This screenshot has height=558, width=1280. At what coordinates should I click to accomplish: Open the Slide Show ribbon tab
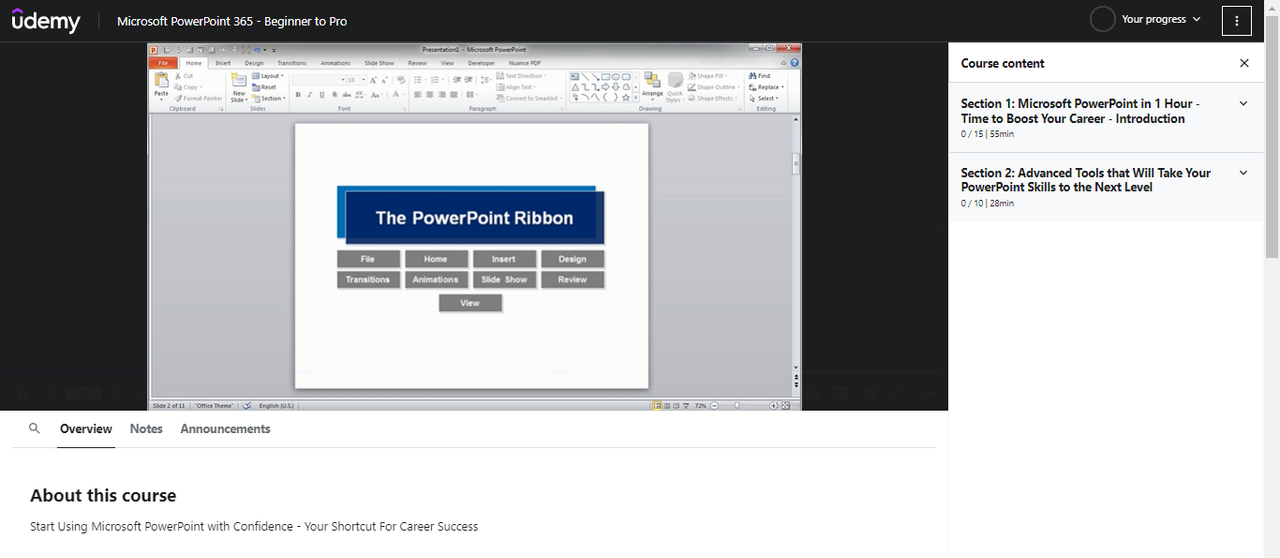[379, 63]
